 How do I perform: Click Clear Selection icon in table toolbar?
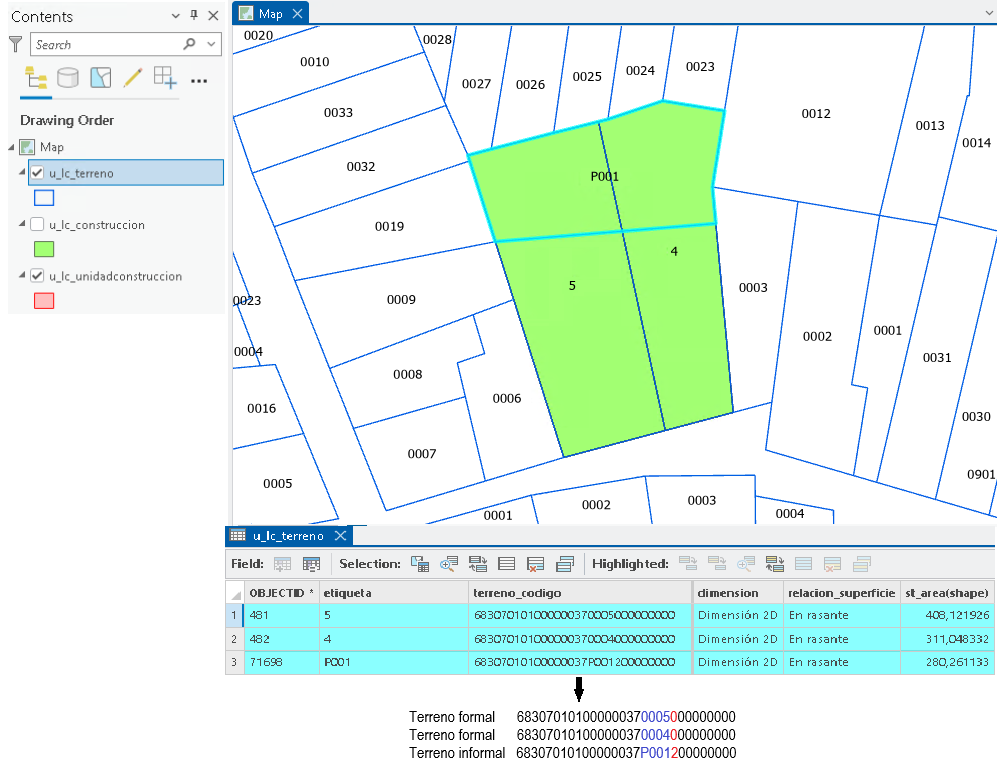click(535, 564)
